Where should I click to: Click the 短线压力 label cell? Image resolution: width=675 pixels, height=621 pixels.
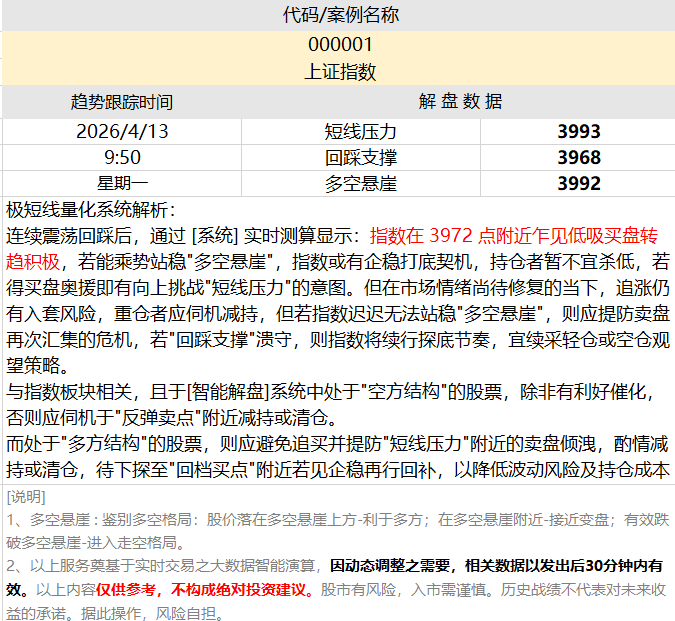coord(361,131)
